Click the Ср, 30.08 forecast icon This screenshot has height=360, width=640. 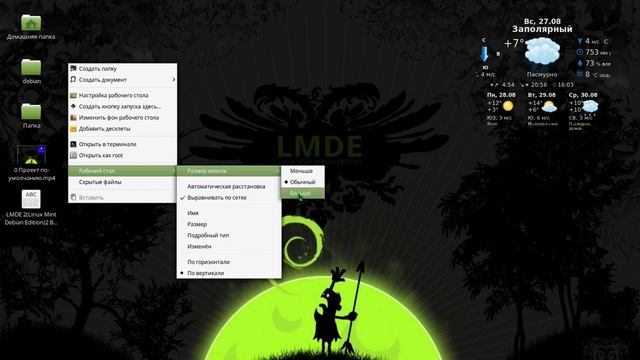coord(590,107)
